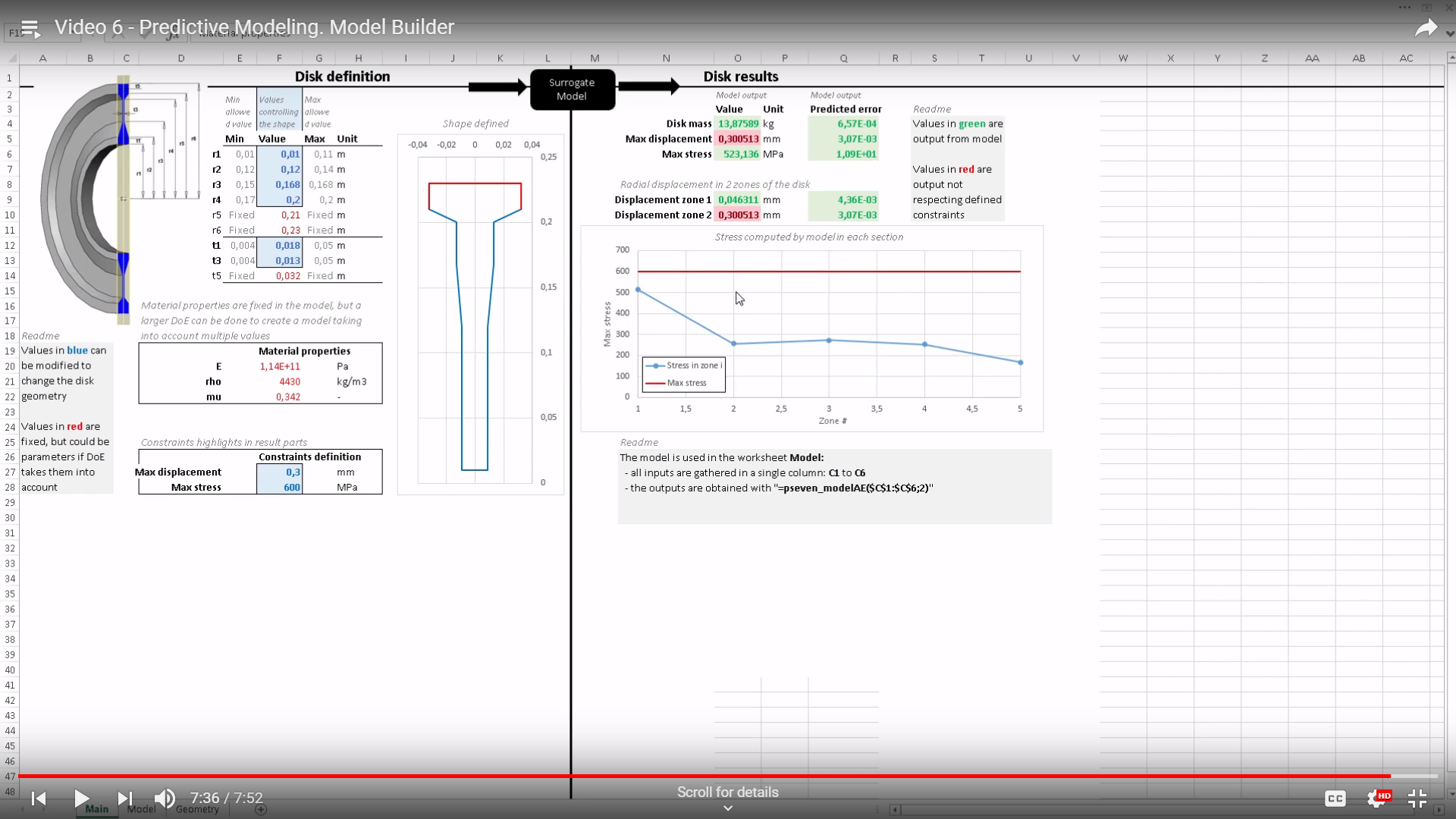Select the Surrogate Model black box
This screenshot has height=819, width=1456.
(572, 89)
